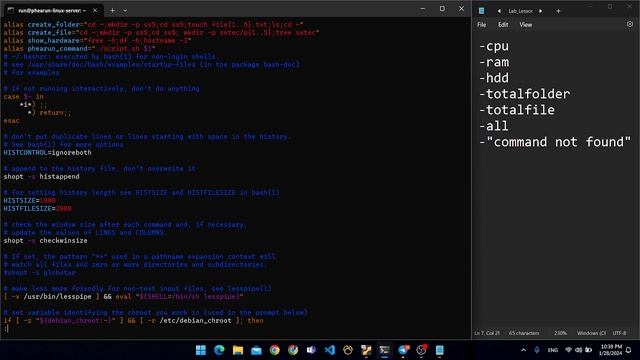Select the run@phearun-linux-server terminal tab
The height and width of the screenshot is (360, 640).
pyautogui.click(x=52, y=10)
